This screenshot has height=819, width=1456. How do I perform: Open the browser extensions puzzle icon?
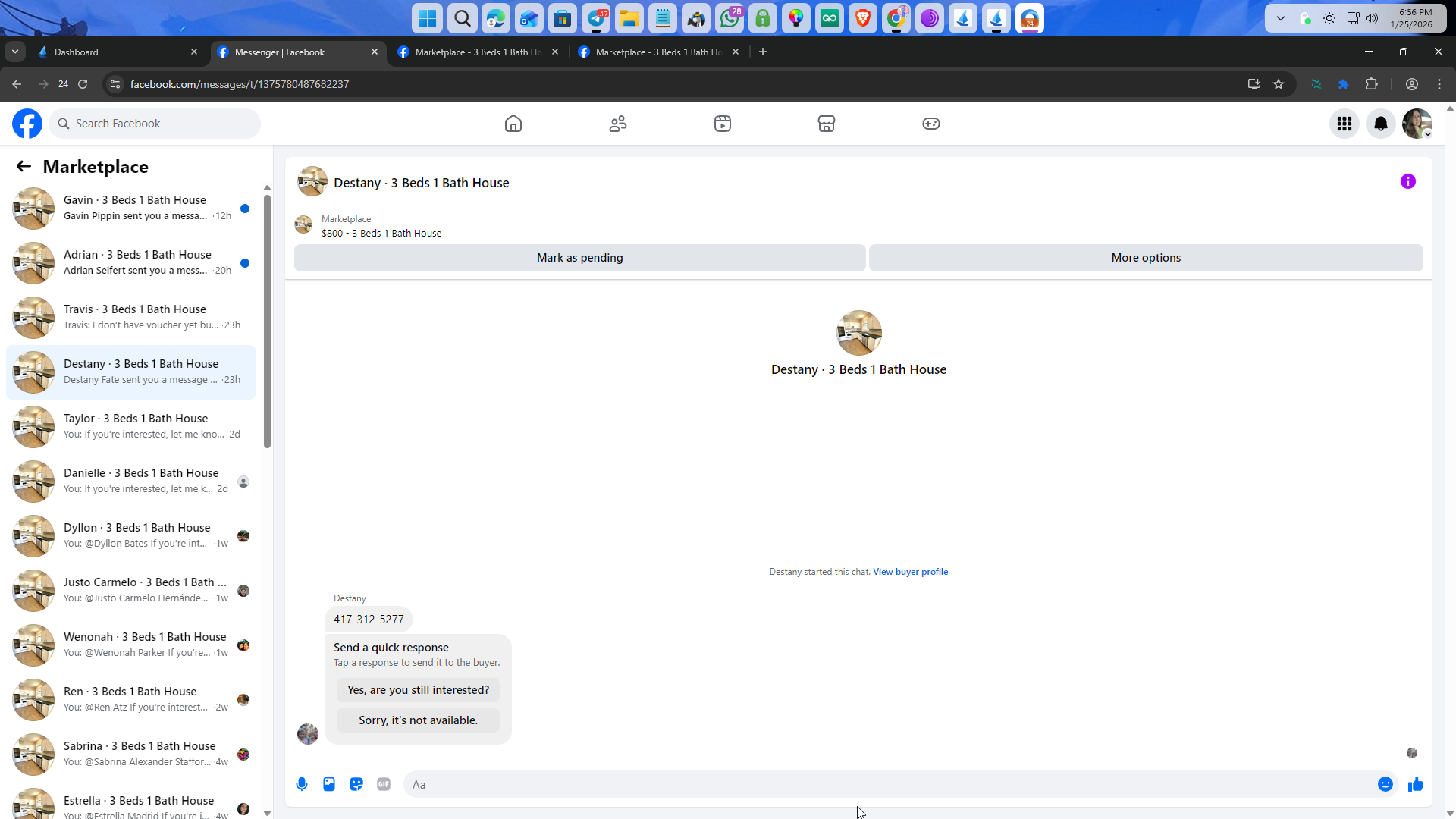click(x=1371, y=84)
